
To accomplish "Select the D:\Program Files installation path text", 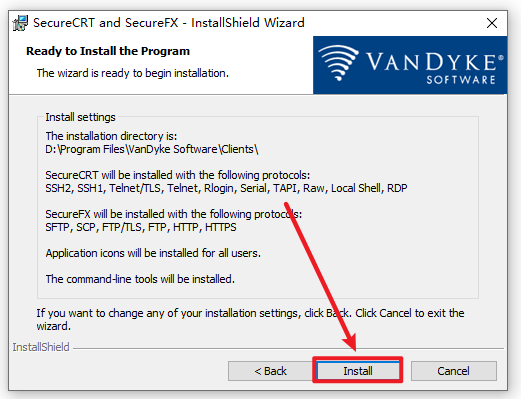I will click(152, 149).
